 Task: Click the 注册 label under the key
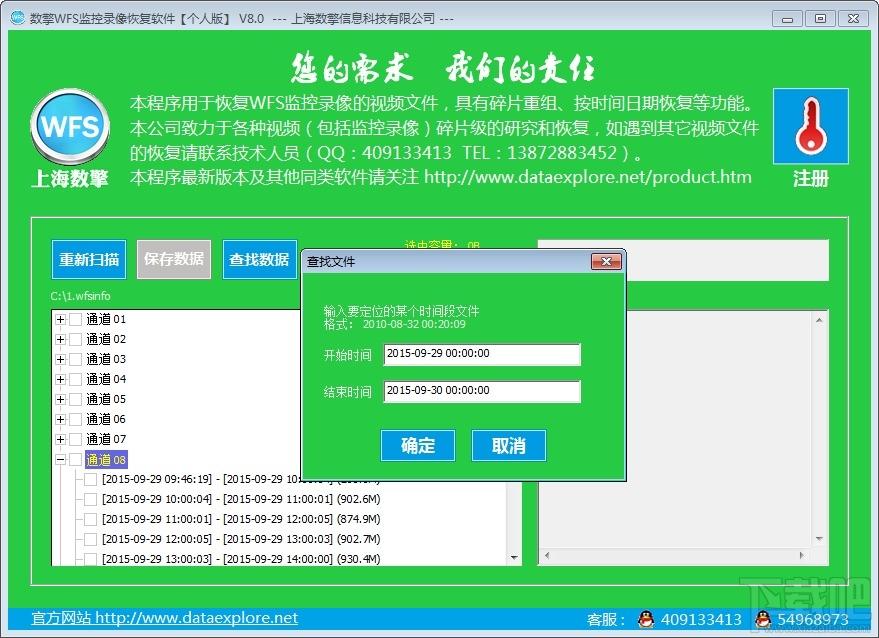(811, 179)
